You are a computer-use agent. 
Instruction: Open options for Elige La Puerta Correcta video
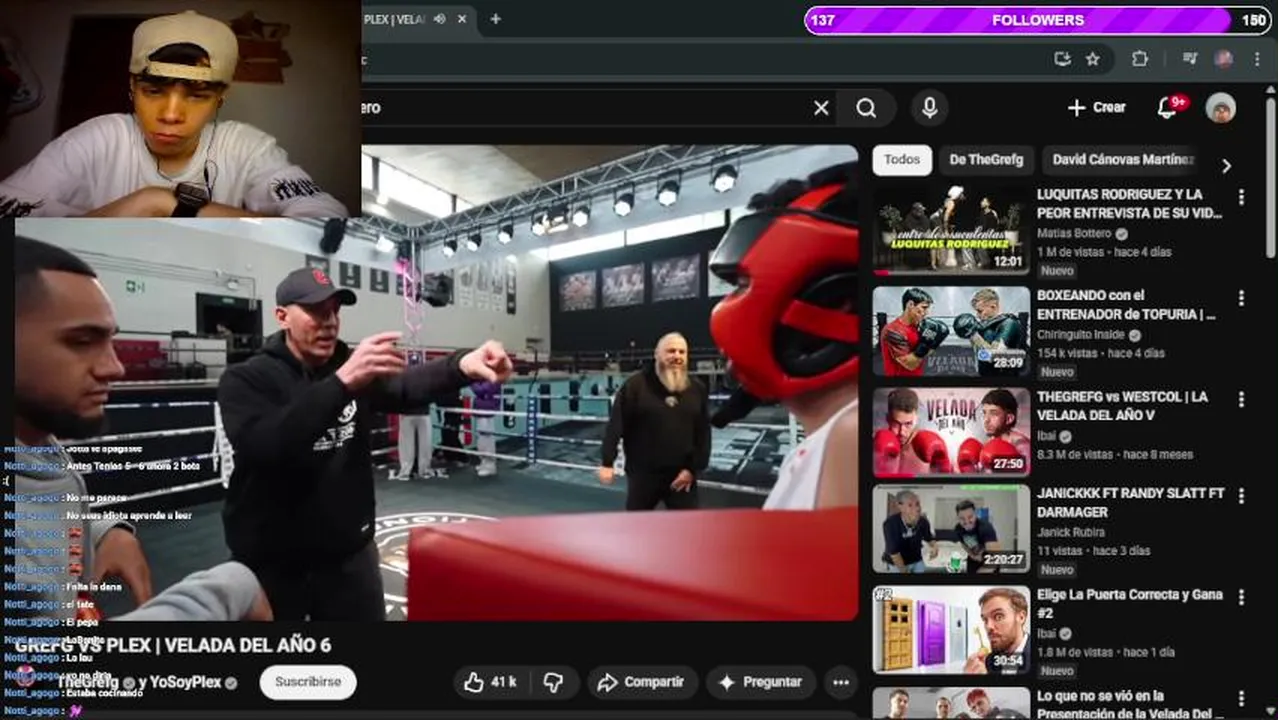(x=1241, y=597)
